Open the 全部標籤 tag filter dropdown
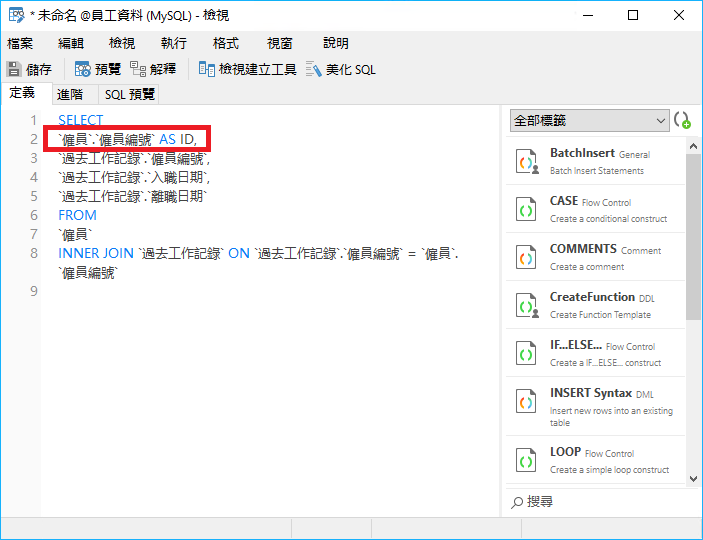Viewport: 703px width, 540px height. coord(589,121)
